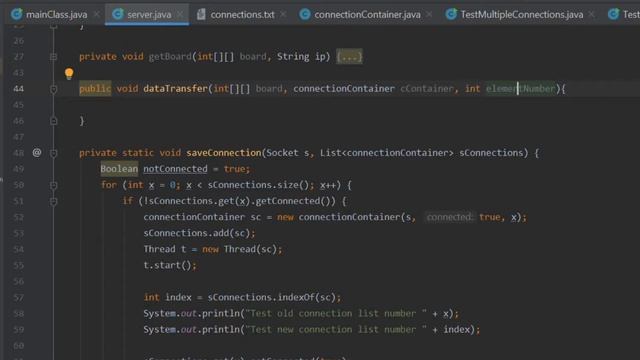Close the mainClass.java tab
This screenshot has width=640, height=360.
pyautogui.click(x=97, y=15)
